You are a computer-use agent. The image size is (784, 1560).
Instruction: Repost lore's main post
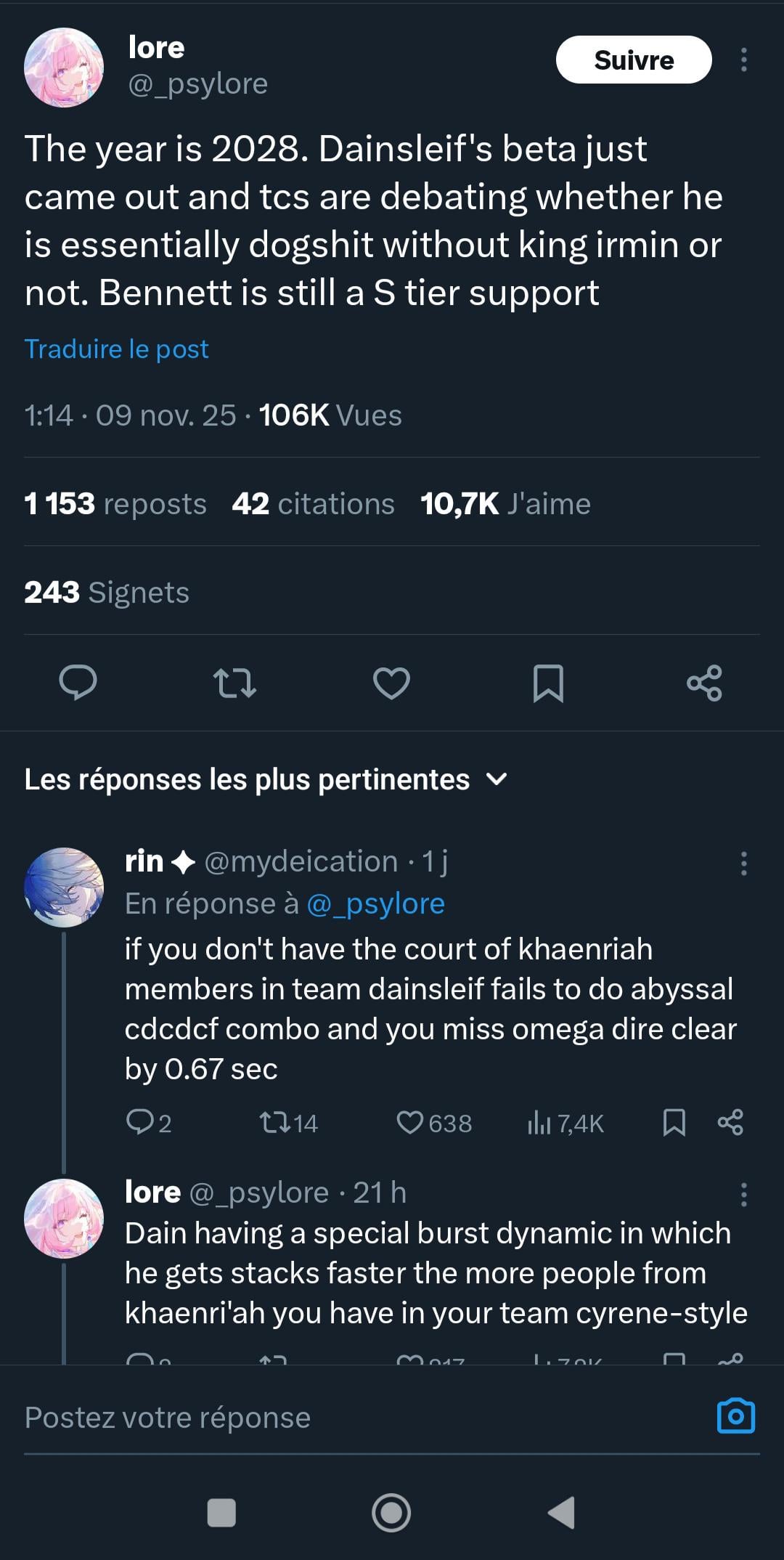pos(234,683)
